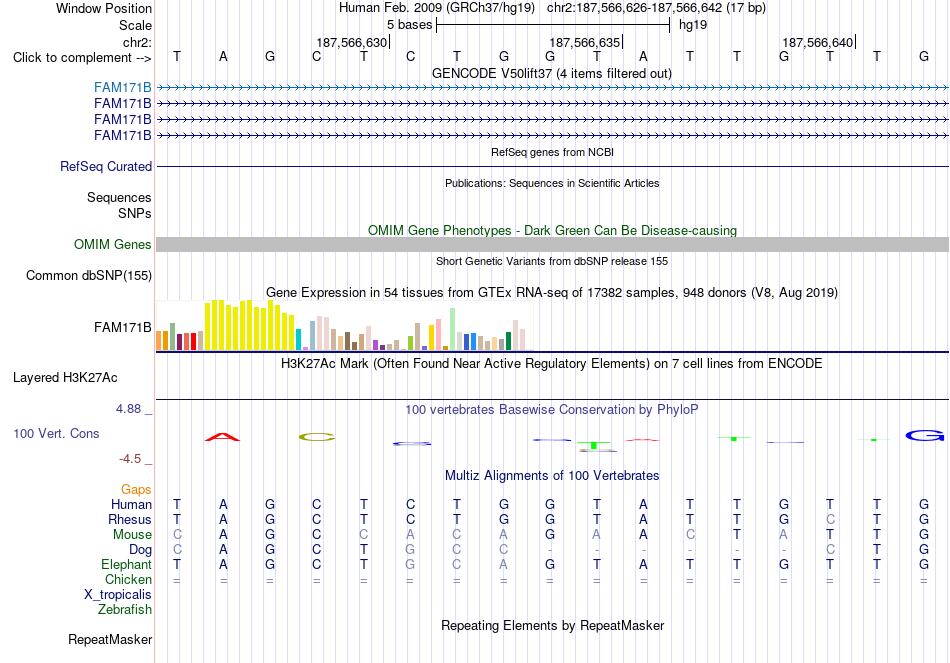
Task: Click the 'Chicken' species row label
Action: tap(128, 579)
